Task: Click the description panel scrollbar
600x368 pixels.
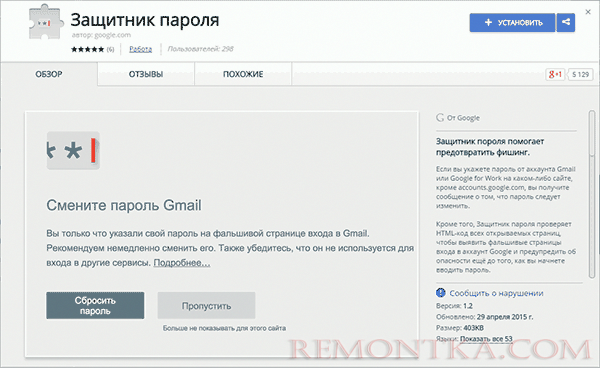Action: [592, 195]
